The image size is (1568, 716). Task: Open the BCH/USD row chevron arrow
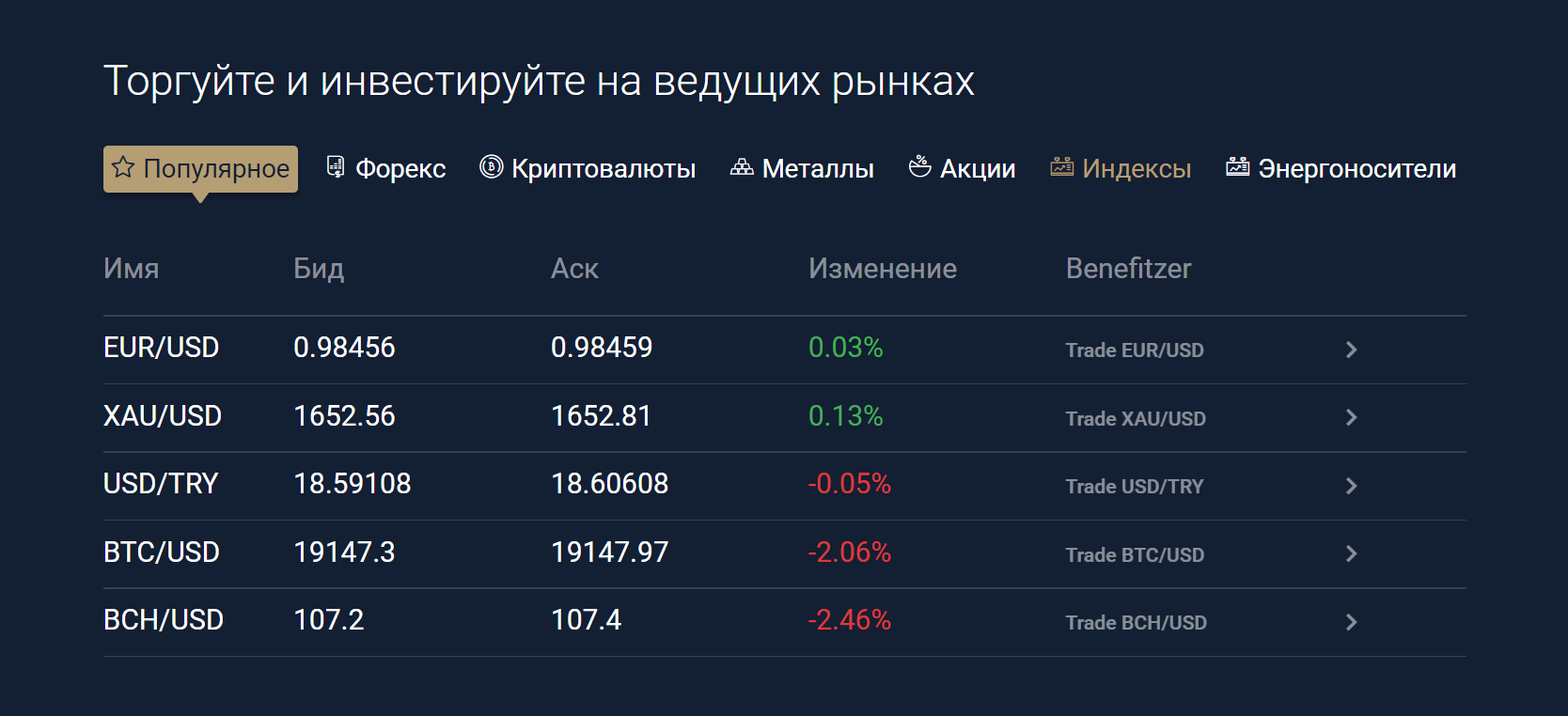click(1351, 622)
